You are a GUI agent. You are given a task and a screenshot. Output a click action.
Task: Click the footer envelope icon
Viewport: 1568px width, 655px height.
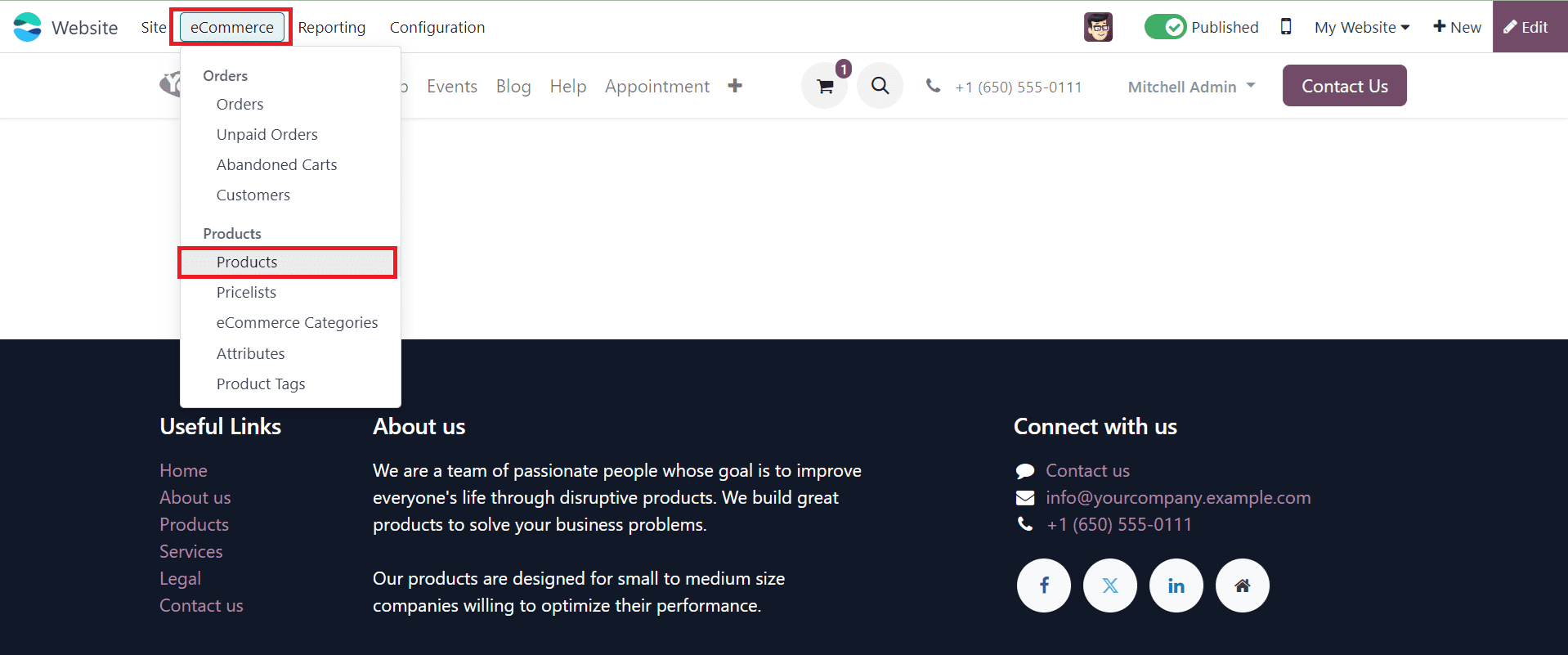[x=1025, y=498]
